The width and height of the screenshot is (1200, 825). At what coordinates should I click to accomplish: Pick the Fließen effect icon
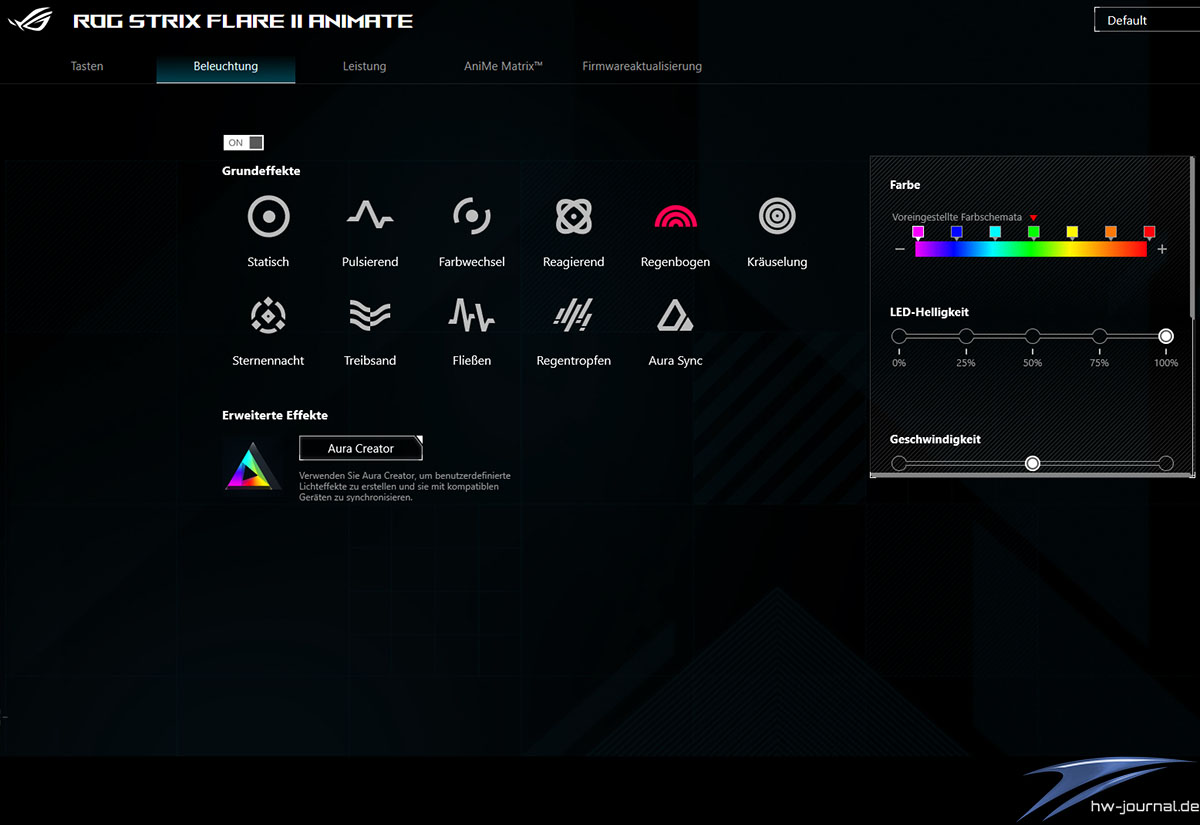471,315
